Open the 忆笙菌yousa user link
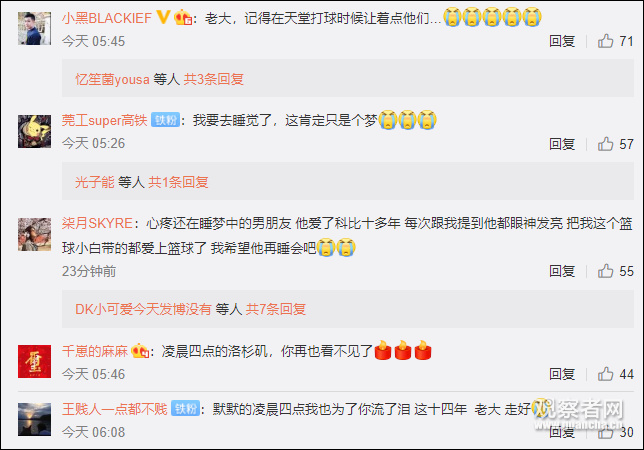Screen dimensions: 644x450 pyautogui.click(x=112, y=79)
